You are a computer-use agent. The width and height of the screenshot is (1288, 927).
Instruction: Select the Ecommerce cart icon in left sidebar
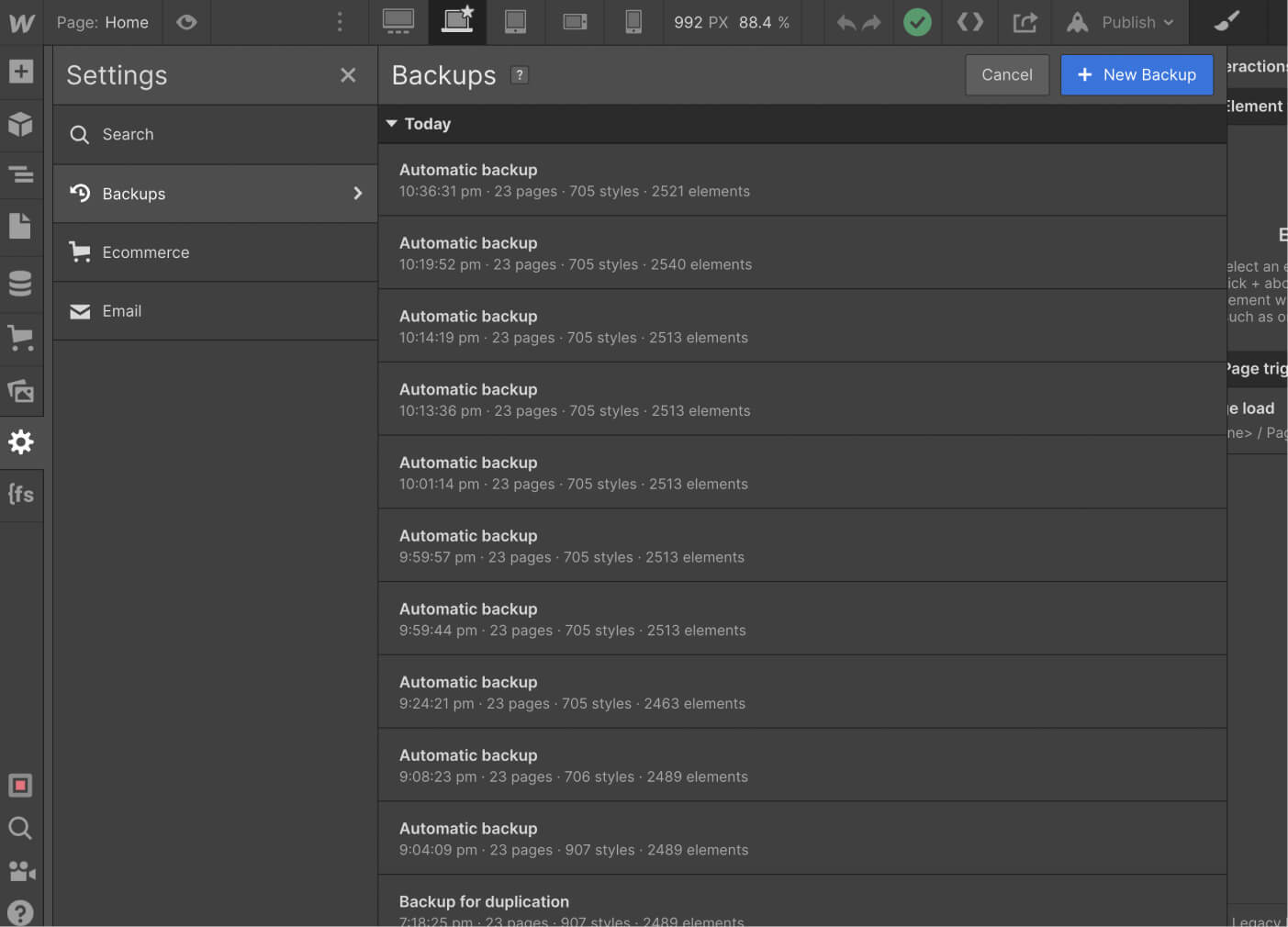pos(22,338)
